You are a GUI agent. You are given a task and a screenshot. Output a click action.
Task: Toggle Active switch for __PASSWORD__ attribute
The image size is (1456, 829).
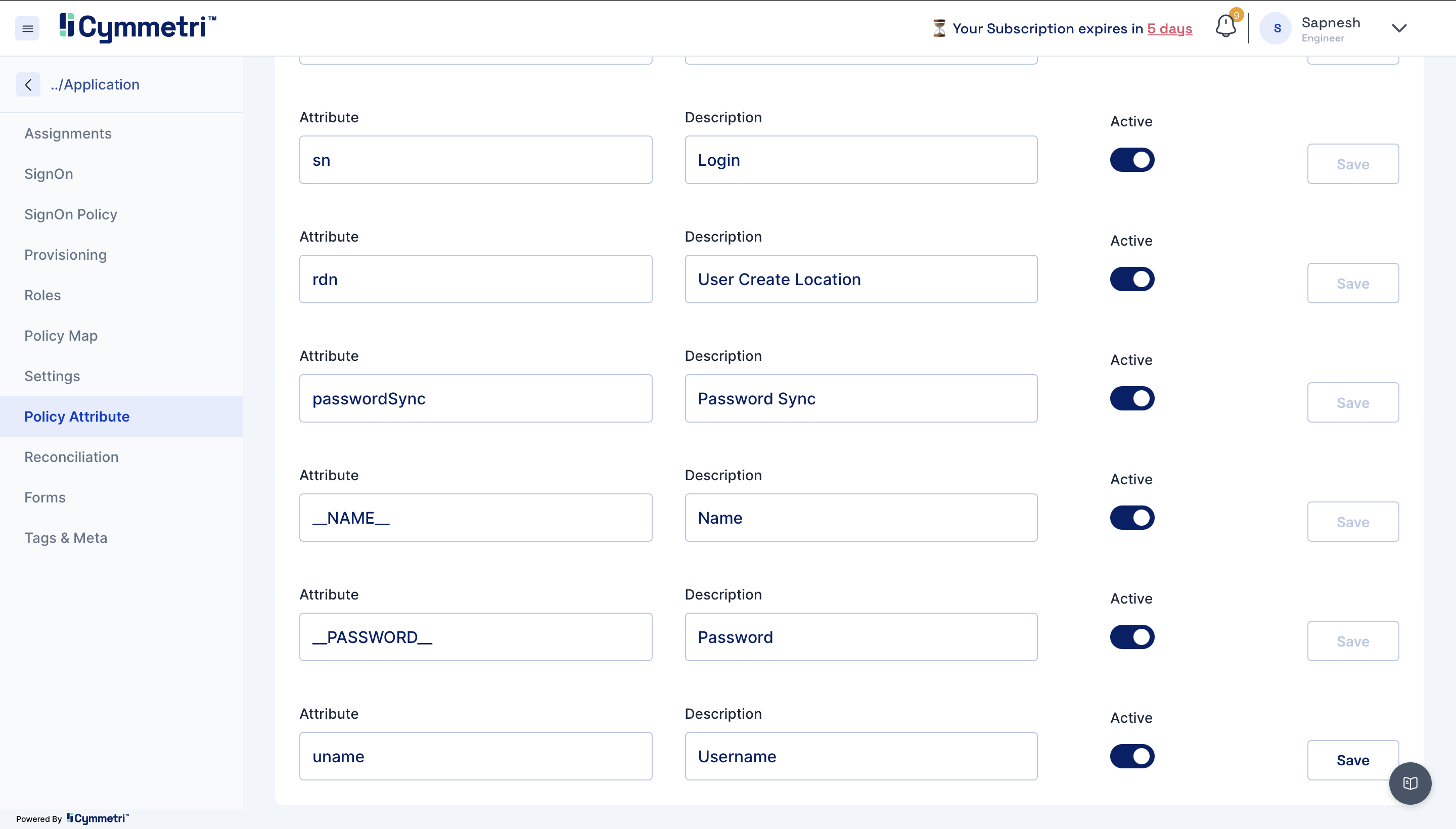1132,637
